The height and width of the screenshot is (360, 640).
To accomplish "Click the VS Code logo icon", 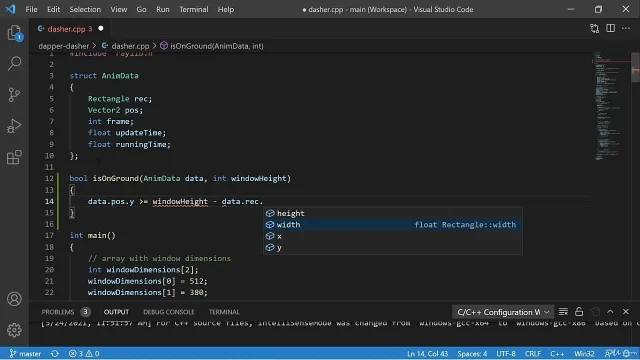I will pyautogui.click(x=11, y=9).
